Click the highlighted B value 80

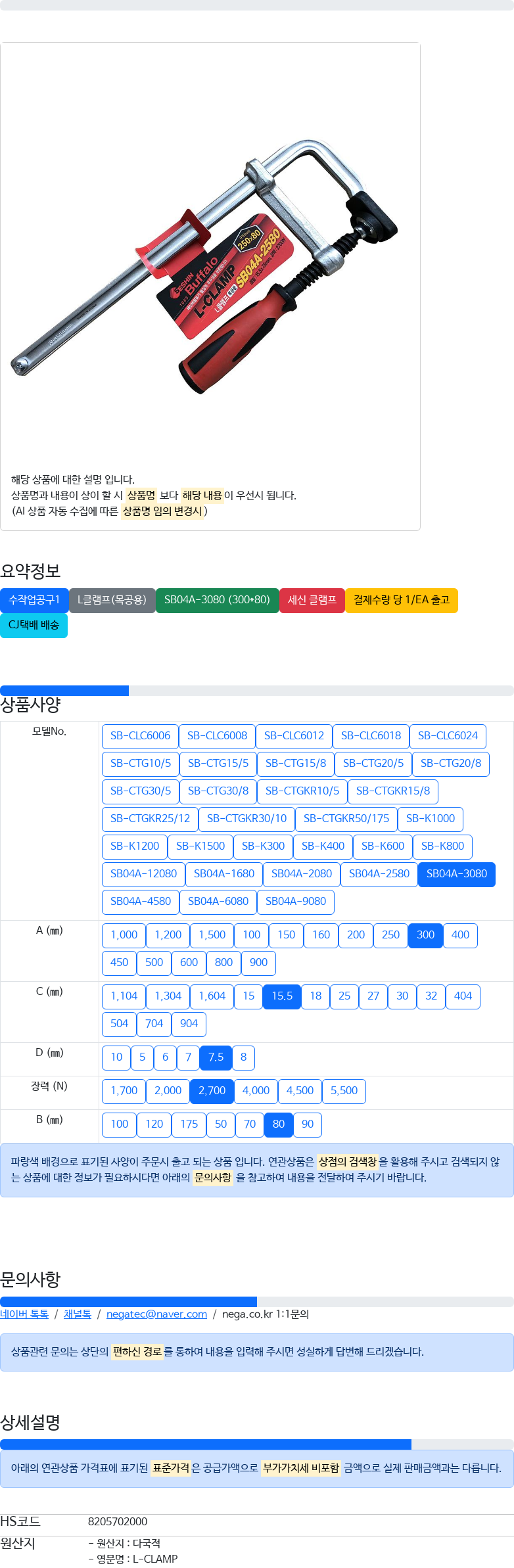pos(279,1124)
